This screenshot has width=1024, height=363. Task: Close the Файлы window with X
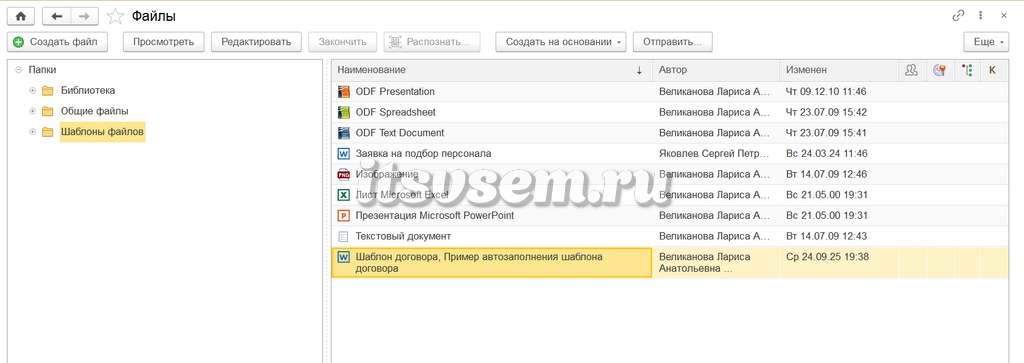[1004, 16]
